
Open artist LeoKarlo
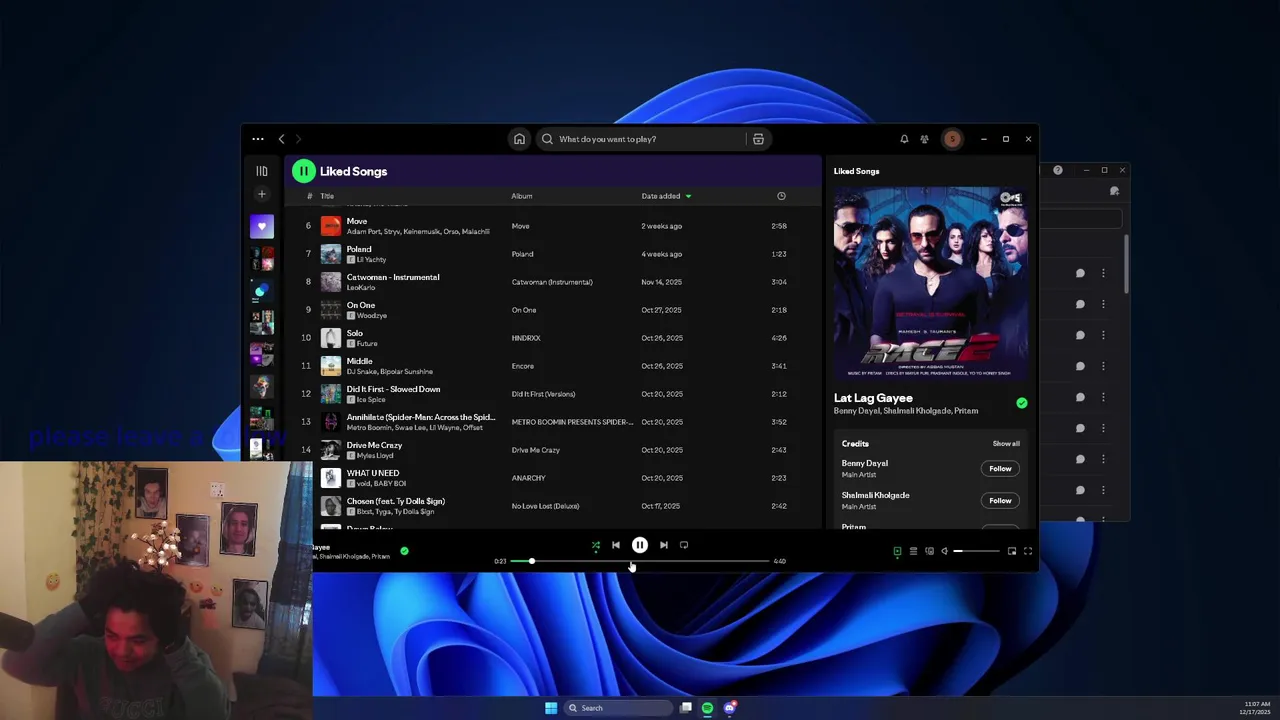click(361, 288)
